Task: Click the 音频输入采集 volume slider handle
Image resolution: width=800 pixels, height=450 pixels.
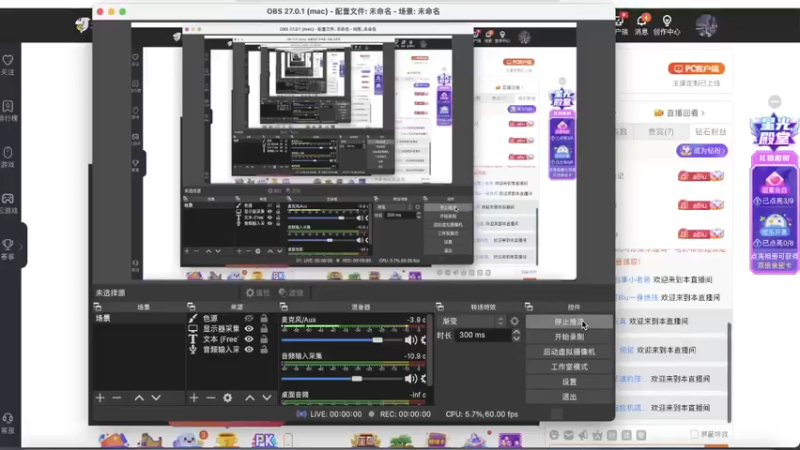Action: pos(357,379)
